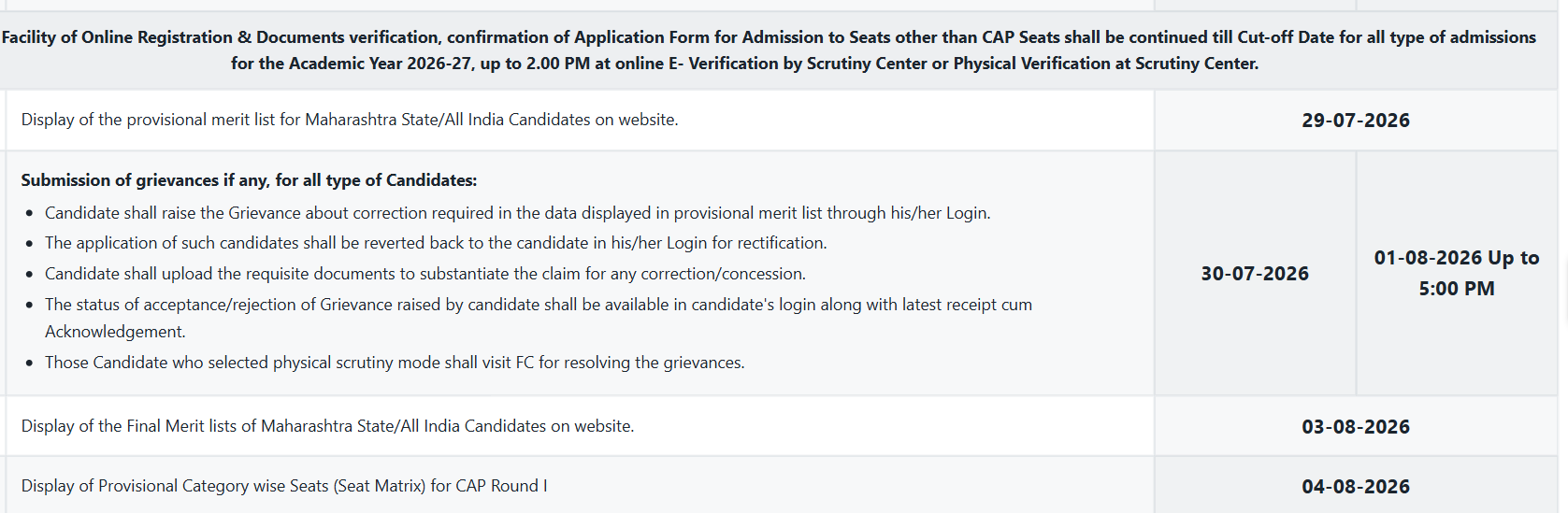
Task: Click the 03-08-2026 final merit date
Action: 1355,427
